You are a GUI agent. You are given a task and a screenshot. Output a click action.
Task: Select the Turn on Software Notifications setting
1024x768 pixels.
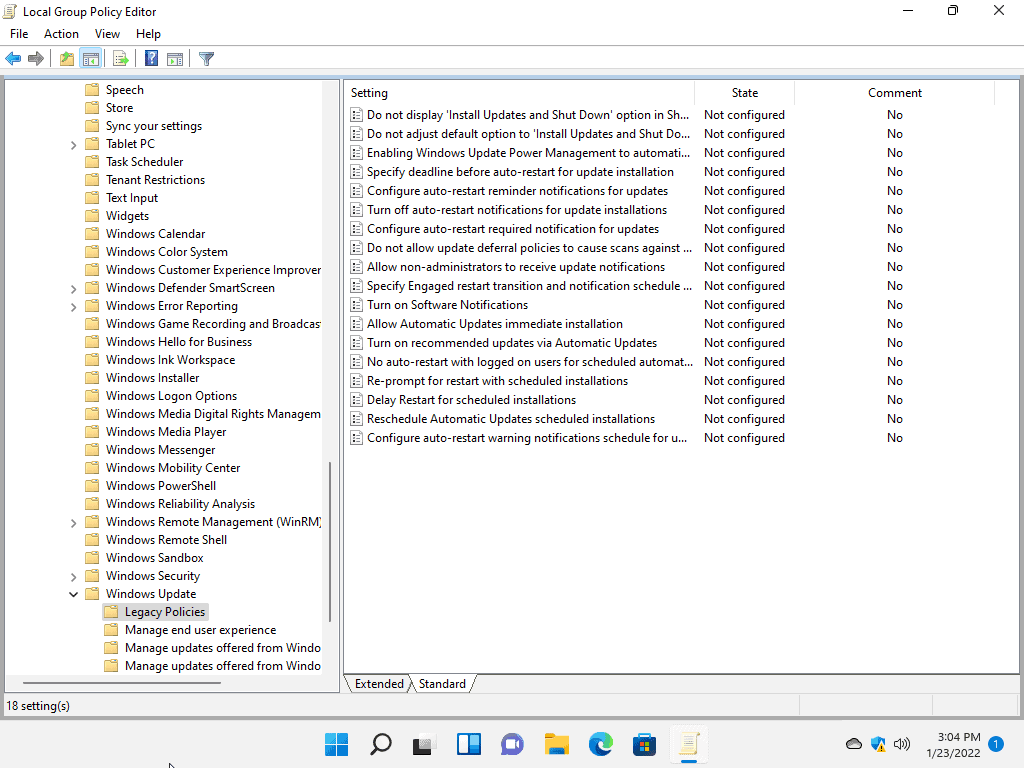[x=446, y=304]
